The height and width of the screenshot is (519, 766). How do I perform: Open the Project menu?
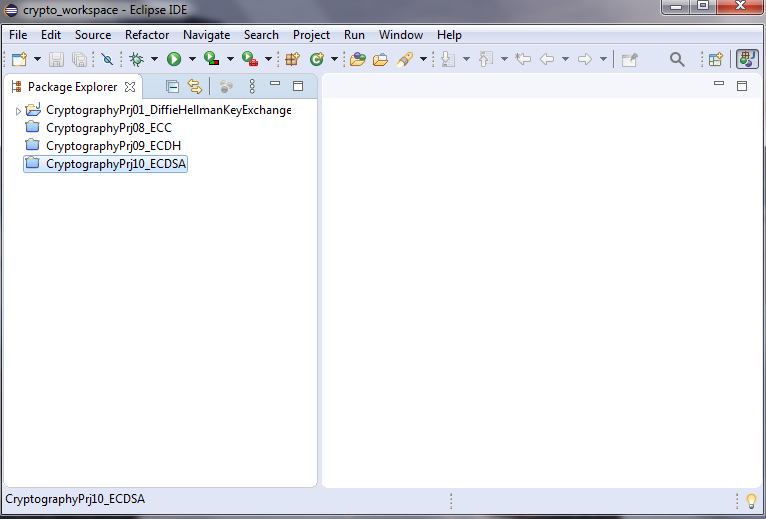click(311, 35)
